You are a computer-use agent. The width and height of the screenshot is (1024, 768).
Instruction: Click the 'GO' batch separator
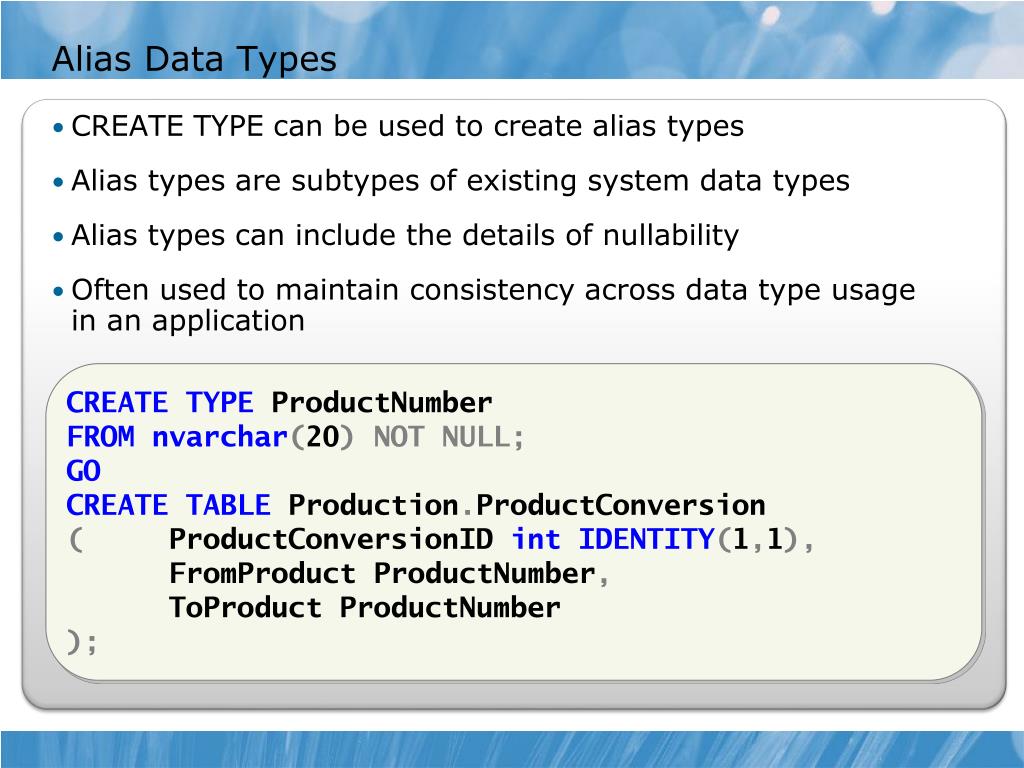[84, 471]
